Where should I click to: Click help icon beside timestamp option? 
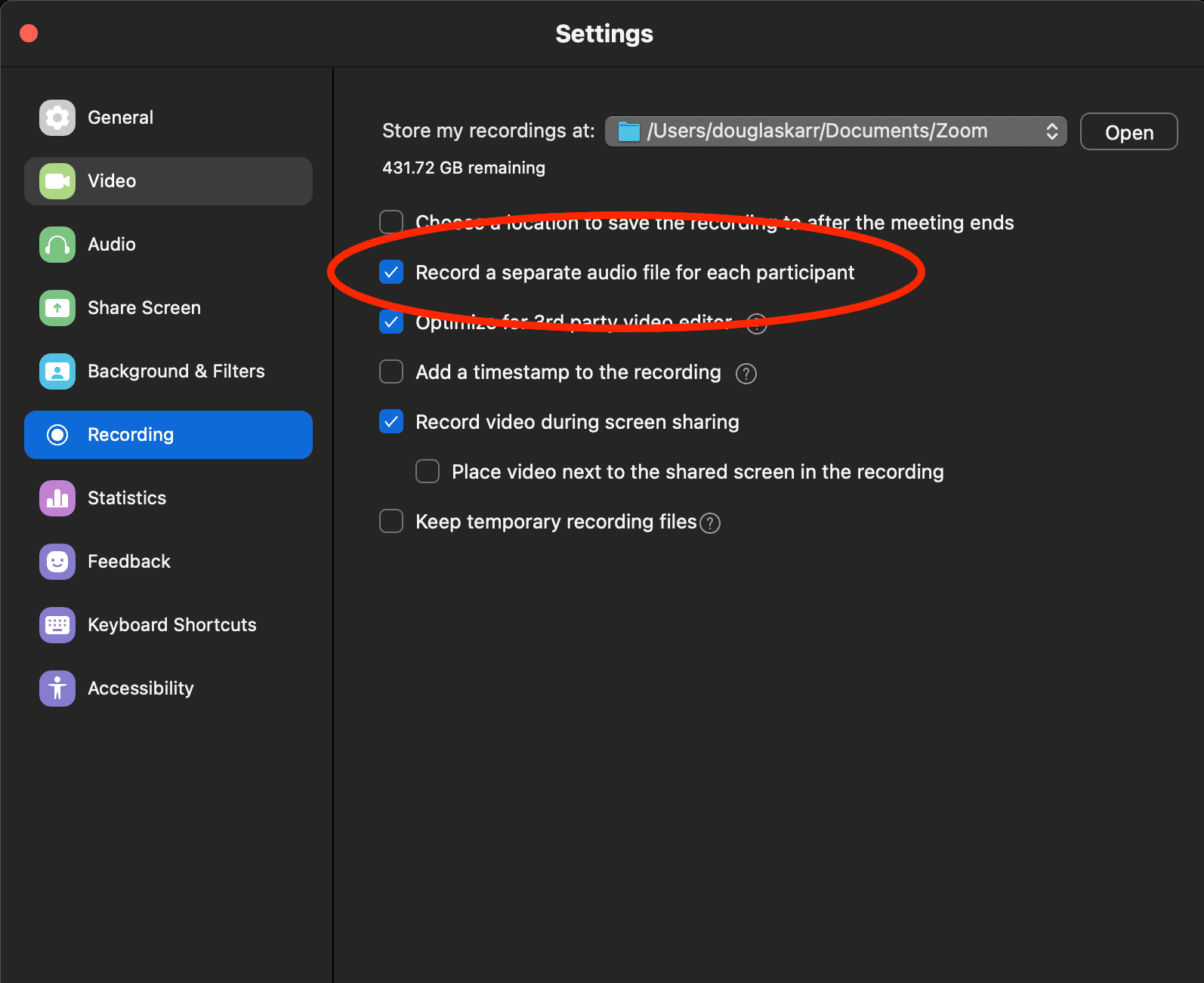pyautogui.click(x=746, y=374)
